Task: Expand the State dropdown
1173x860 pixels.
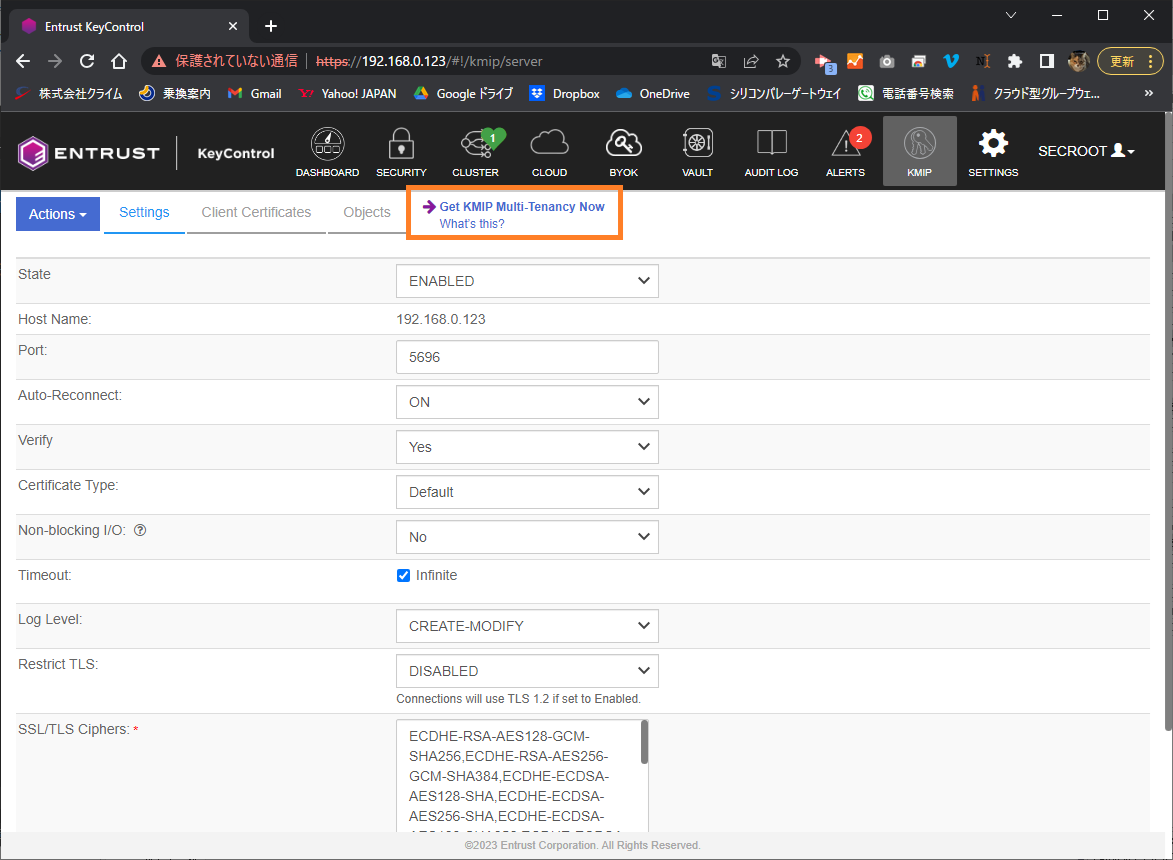Action: coord(527,281)
